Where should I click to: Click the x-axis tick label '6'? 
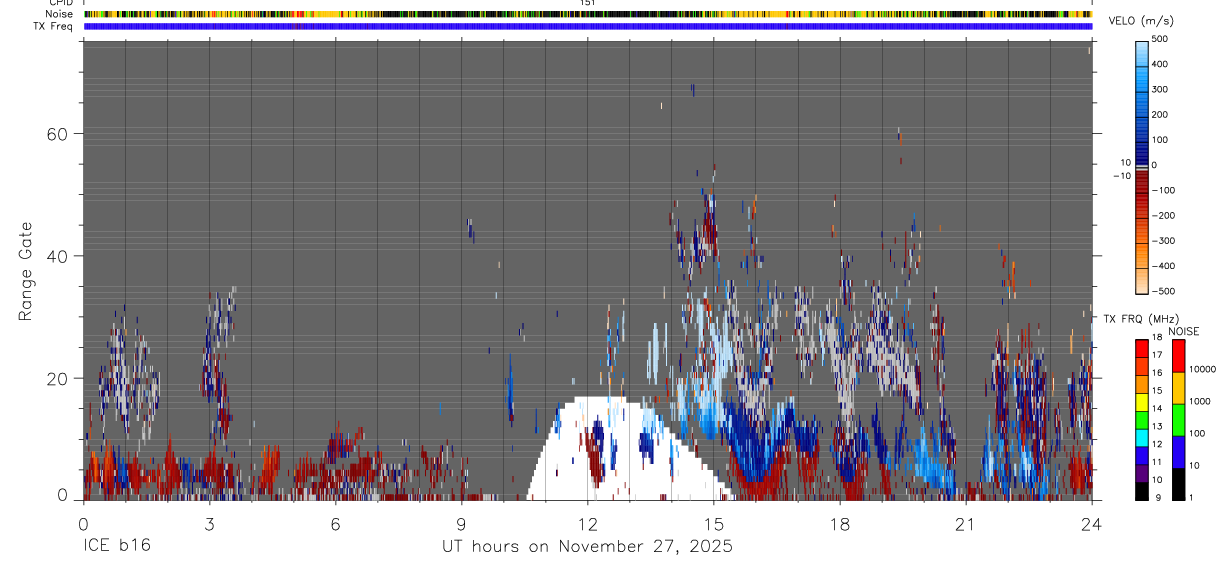point(335,525)
